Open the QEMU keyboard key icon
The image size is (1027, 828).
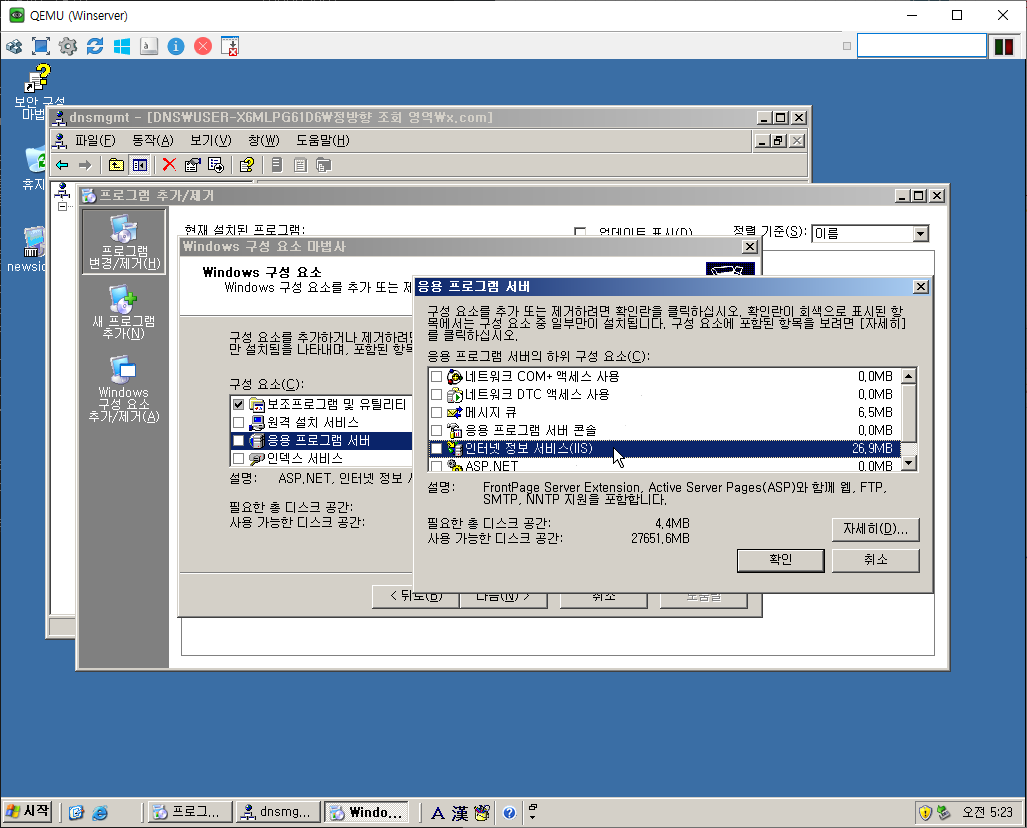tap(149, 47)
